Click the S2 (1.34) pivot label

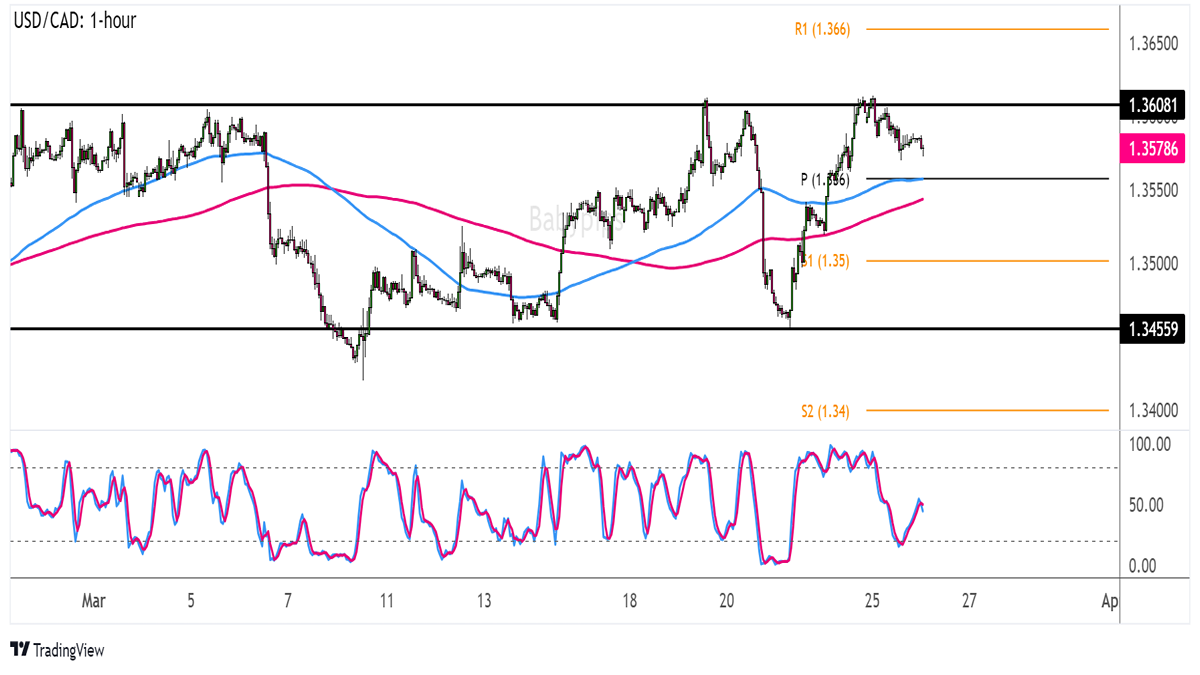pos(824,410)
